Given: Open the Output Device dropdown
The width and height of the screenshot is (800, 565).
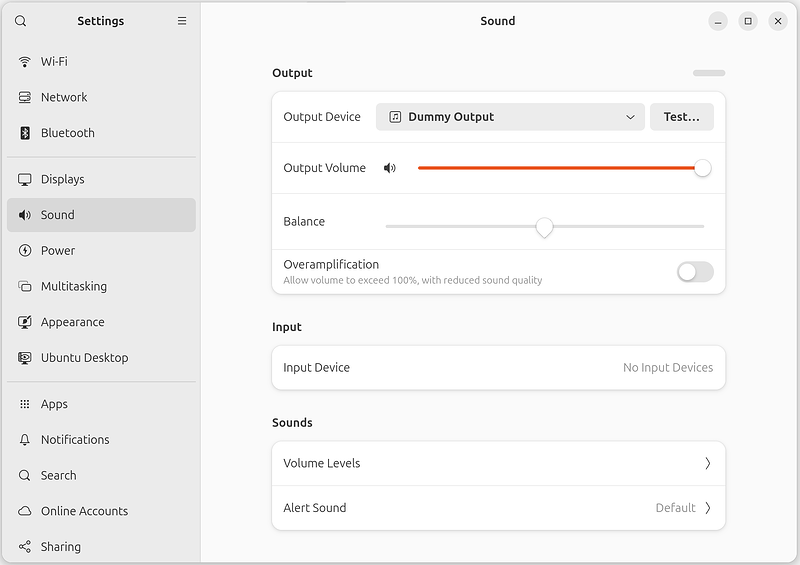Looking at the screenshot, I should [x=511, y=117].
